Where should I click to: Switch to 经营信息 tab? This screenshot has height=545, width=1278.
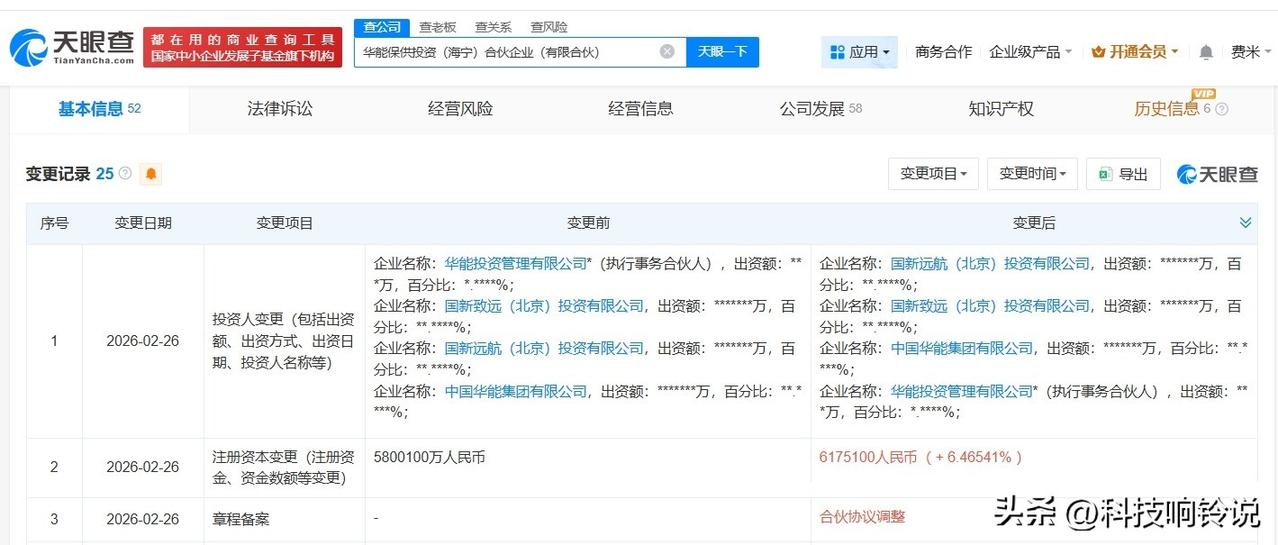coord(640,109)
